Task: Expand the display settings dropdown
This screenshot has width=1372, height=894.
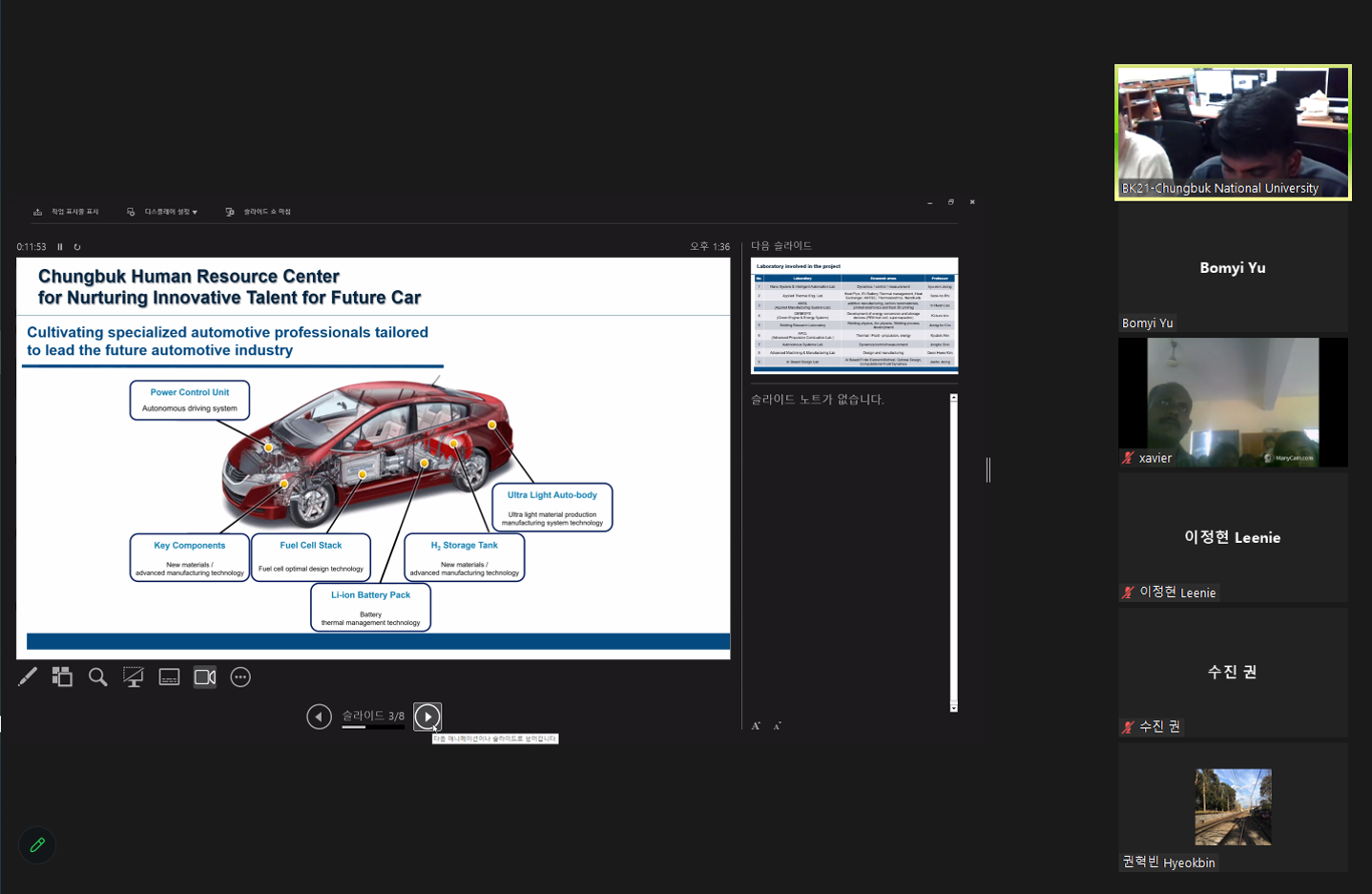Action: coord(162,212)
